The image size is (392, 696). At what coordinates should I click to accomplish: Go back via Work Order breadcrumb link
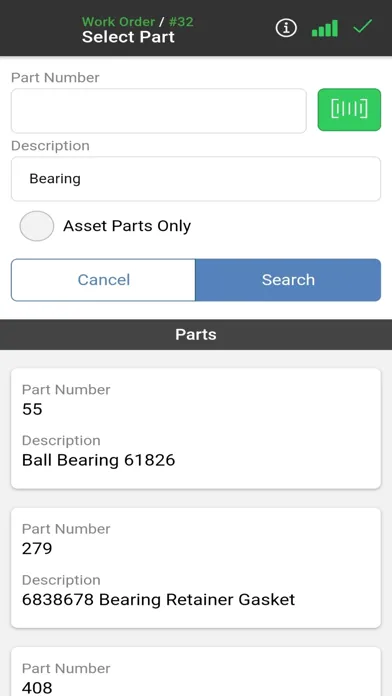[x=118, y=22]
